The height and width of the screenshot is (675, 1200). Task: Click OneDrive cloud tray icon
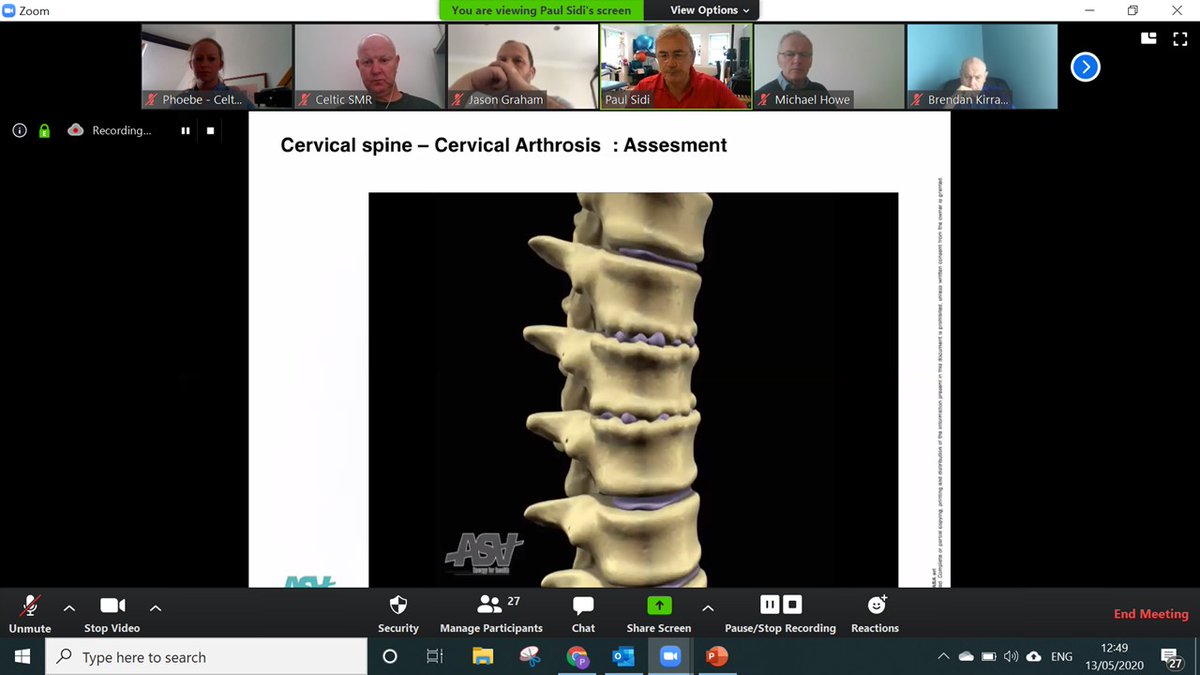pos(966,656)
